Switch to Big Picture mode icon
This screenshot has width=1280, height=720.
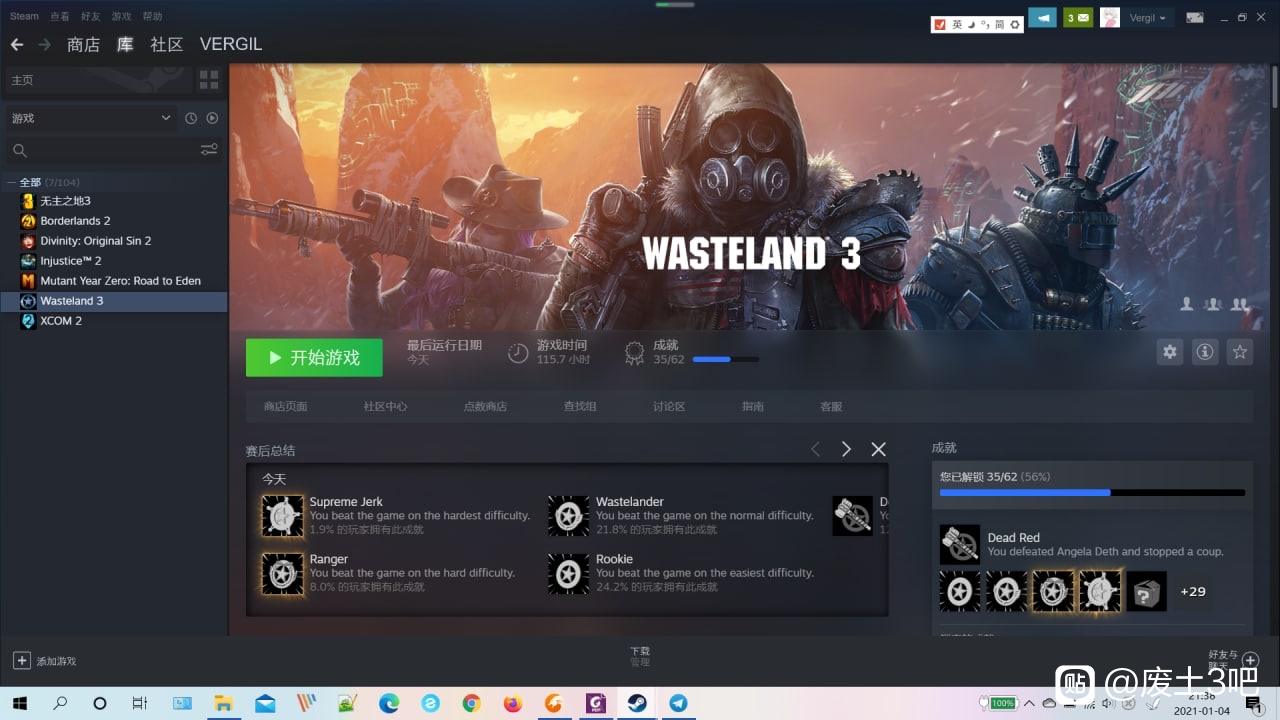[1194, 18]
